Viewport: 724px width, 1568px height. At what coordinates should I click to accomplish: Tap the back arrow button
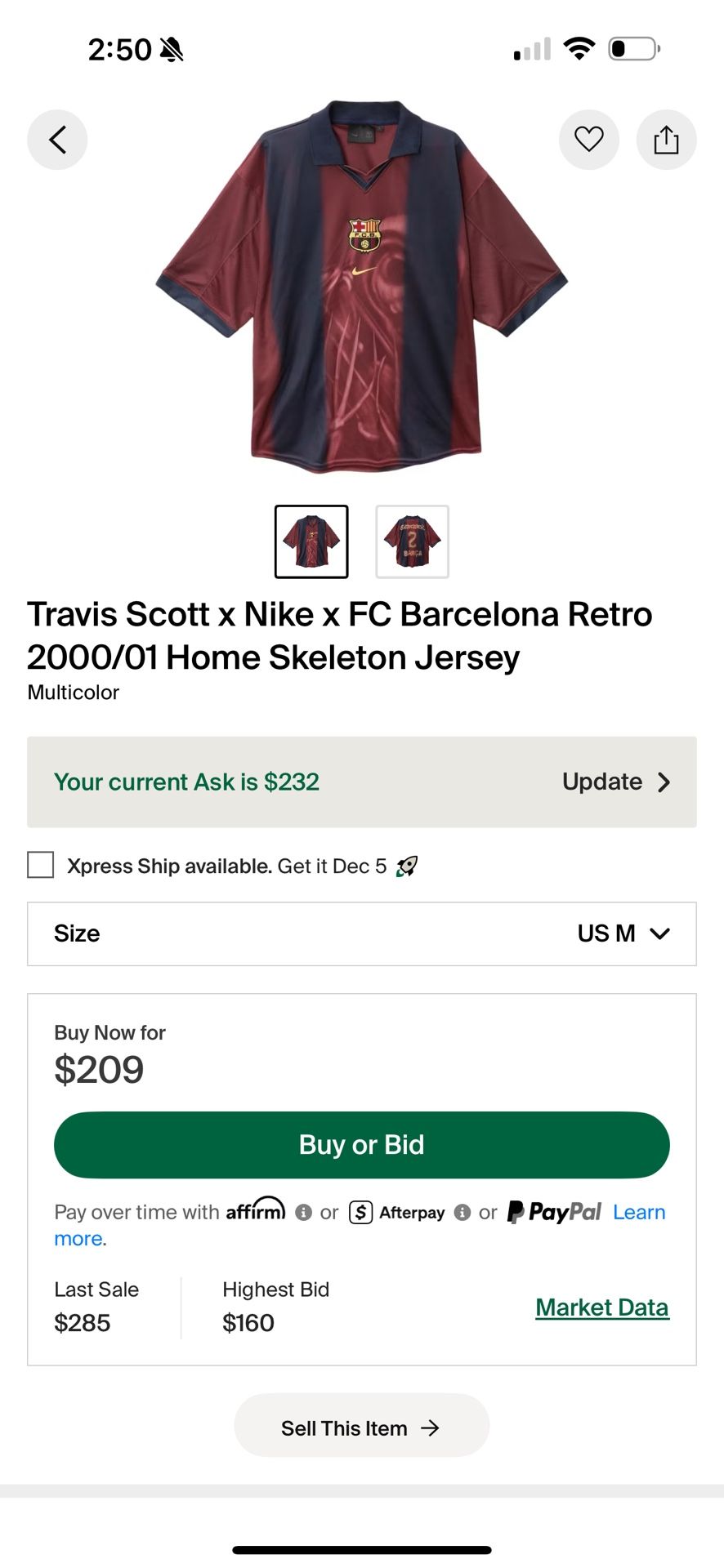[x=57, y=140]
